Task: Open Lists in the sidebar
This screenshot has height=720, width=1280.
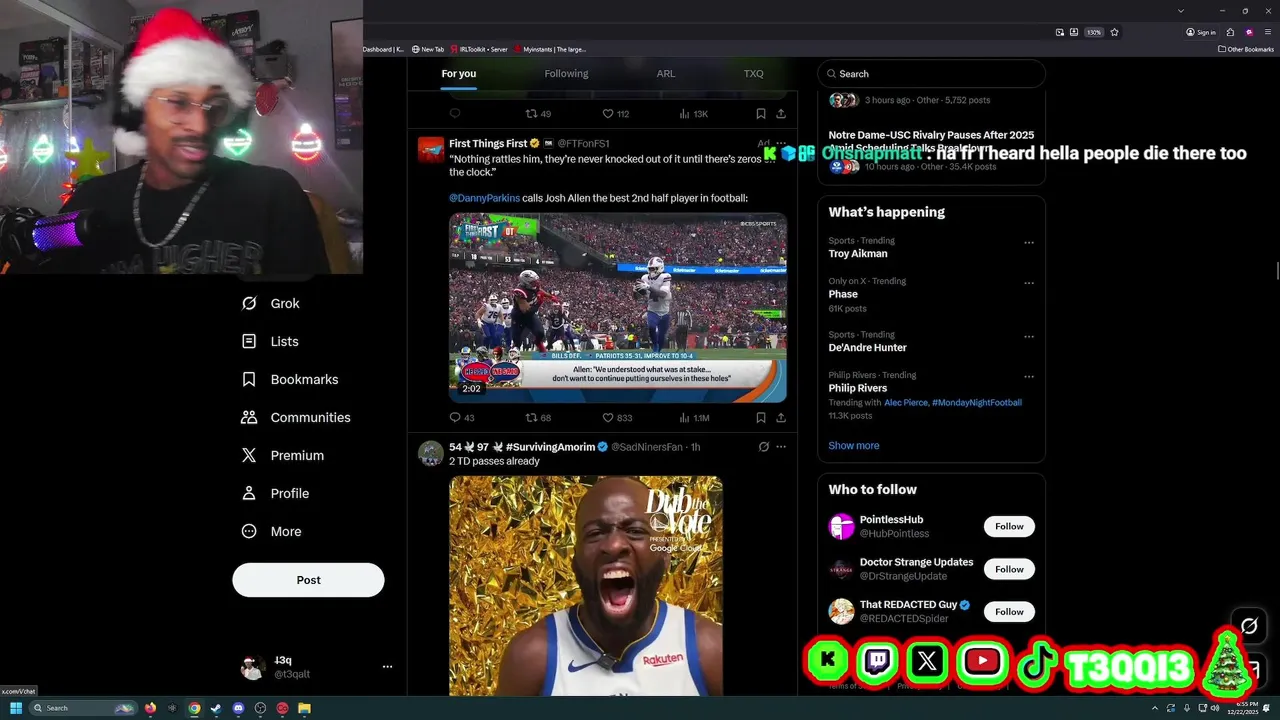Action: (x=270, y=341)
